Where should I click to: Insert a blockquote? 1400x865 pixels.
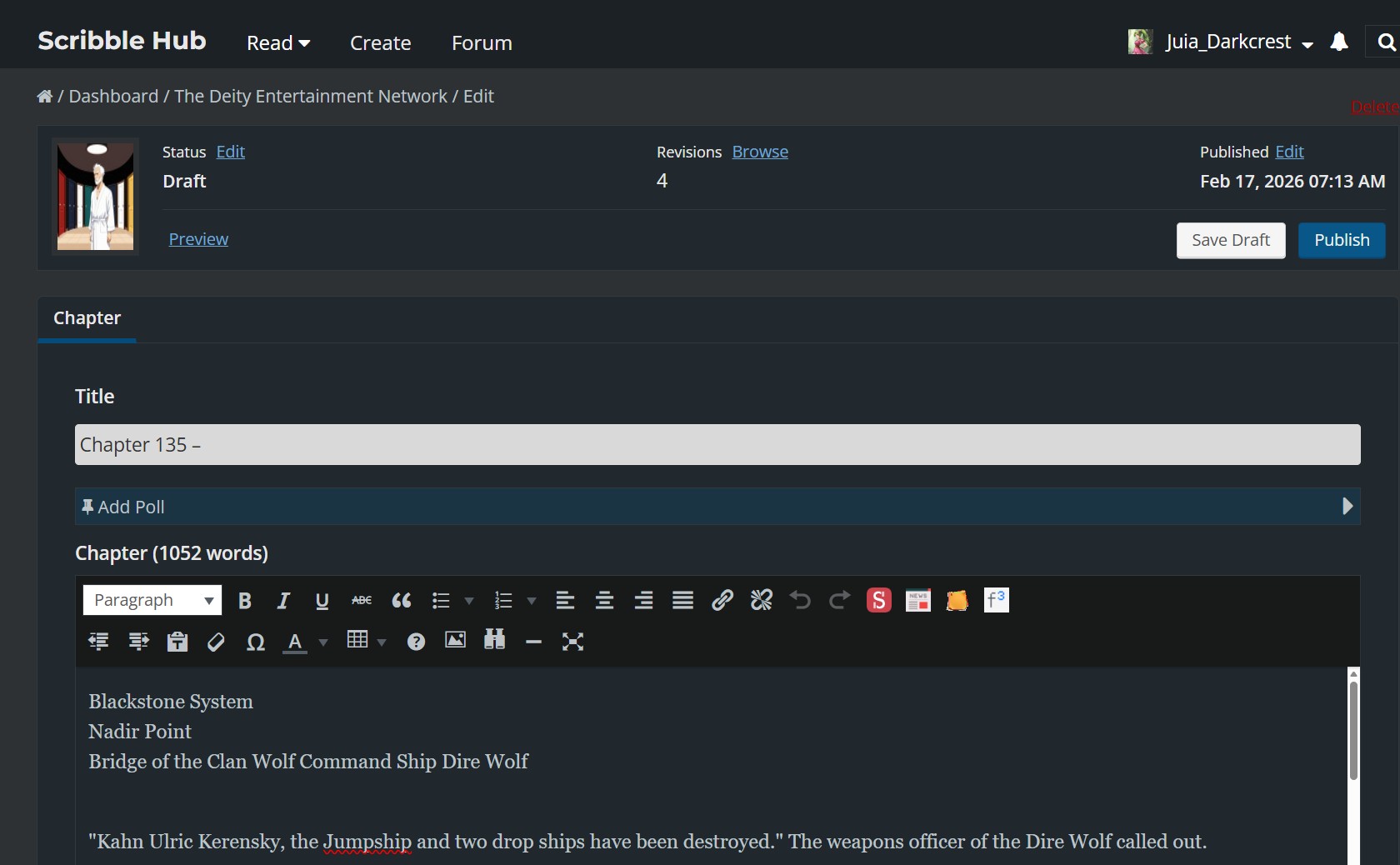pos(401,601)
